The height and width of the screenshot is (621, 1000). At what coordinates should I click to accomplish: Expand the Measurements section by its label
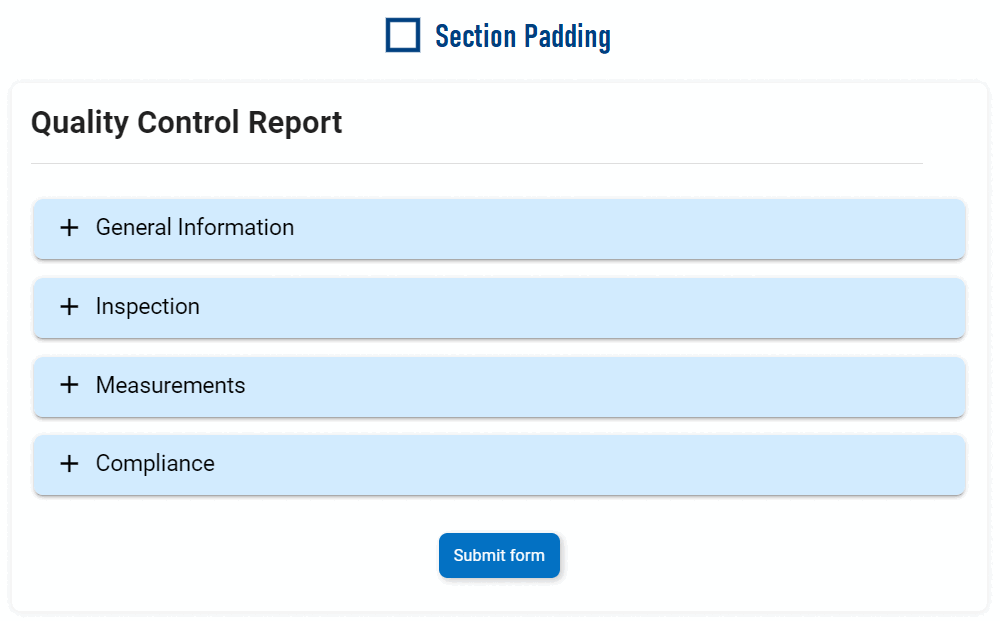pyautogui.click(x=170, y=385)
